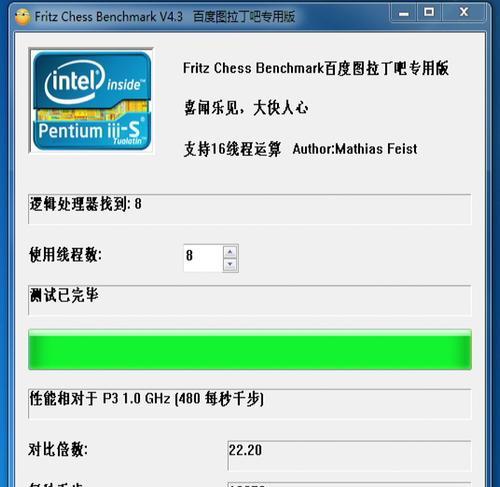This screenshot has width=500, height=487.
Task: Increase thread count with the up arrow
Action: (x=230, y=252)
